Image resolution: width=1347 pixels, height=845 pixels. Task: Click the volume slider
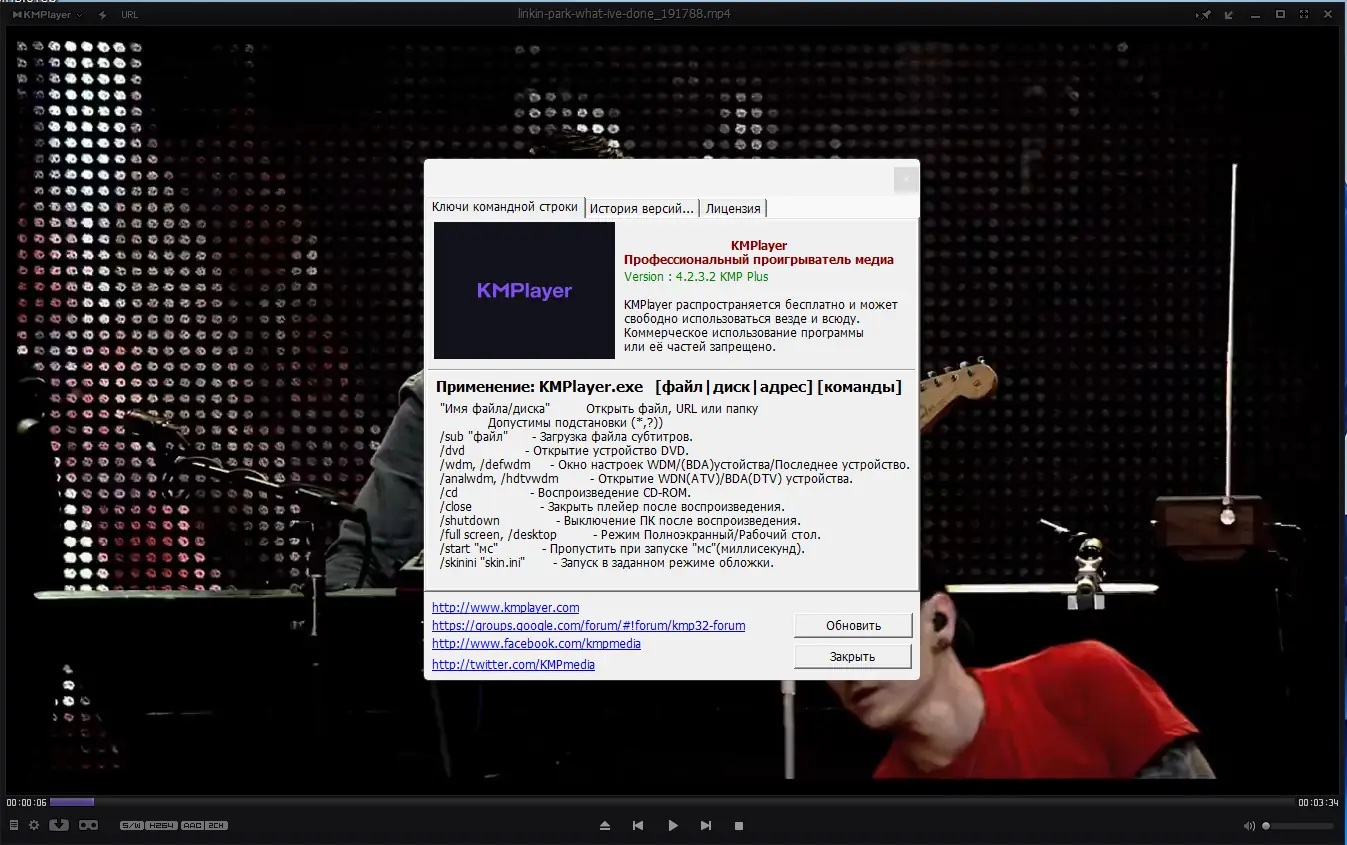point(1298,826)
